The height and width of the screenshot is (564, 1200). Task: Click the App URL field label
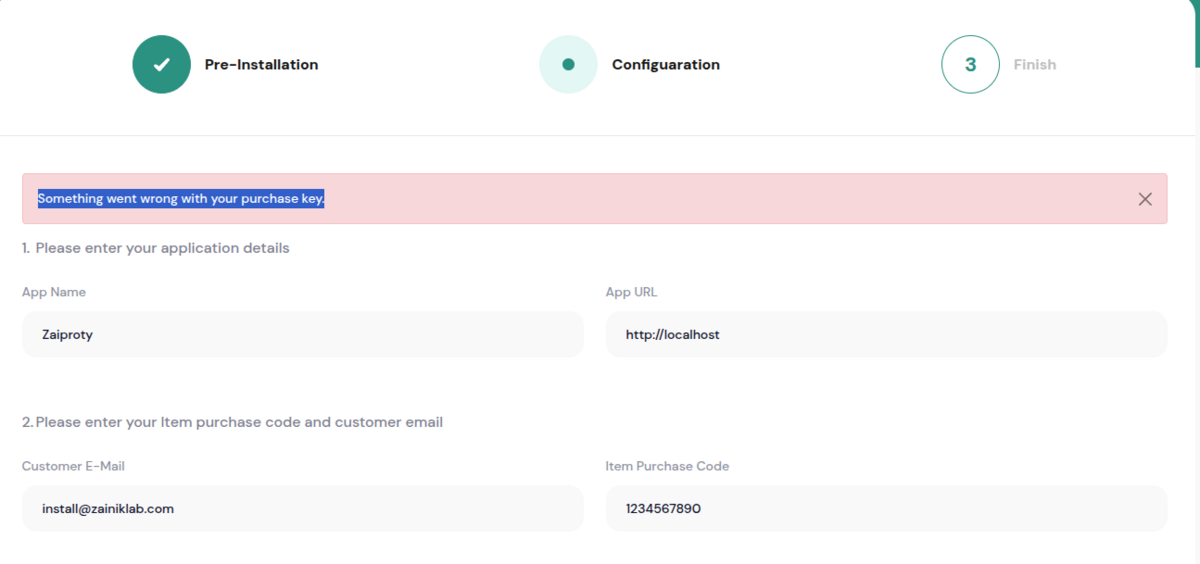point(631,292)
